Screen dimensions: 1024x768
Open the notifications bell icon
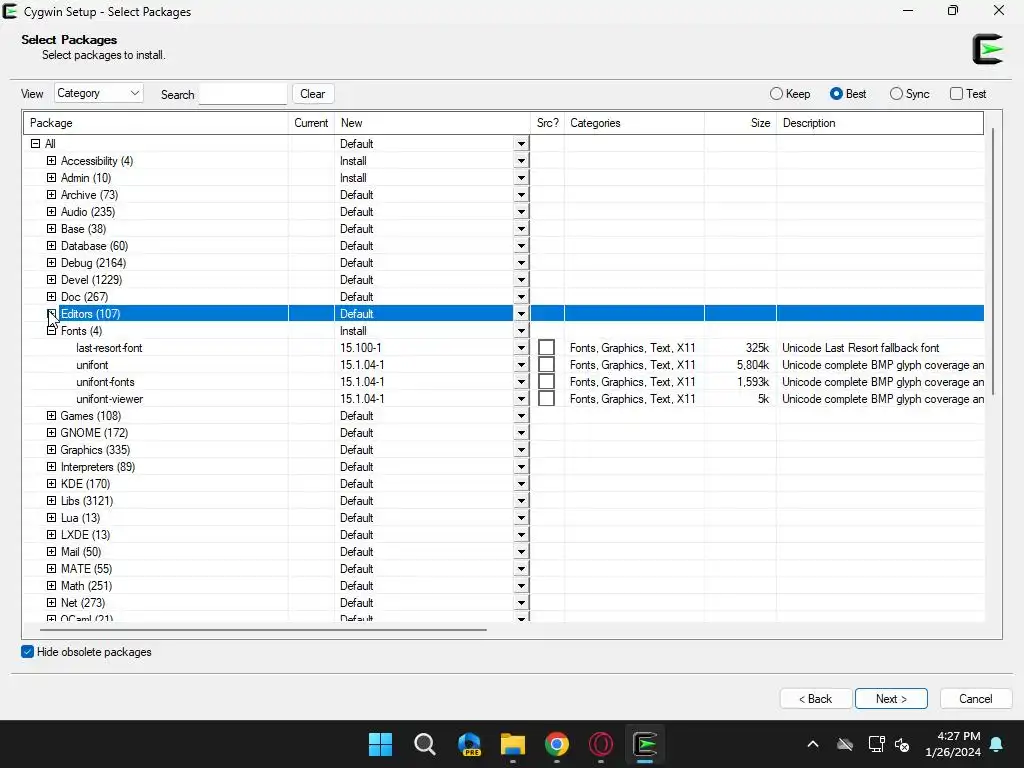(x=997, y=744)
